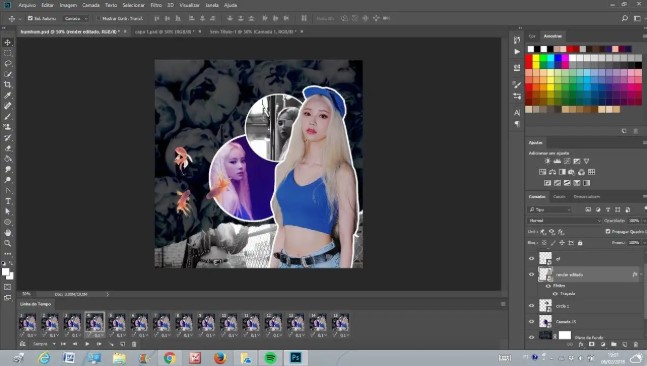The image size is (647, 366).
Task: Select the Brush tool
Action: coord(7,117)
